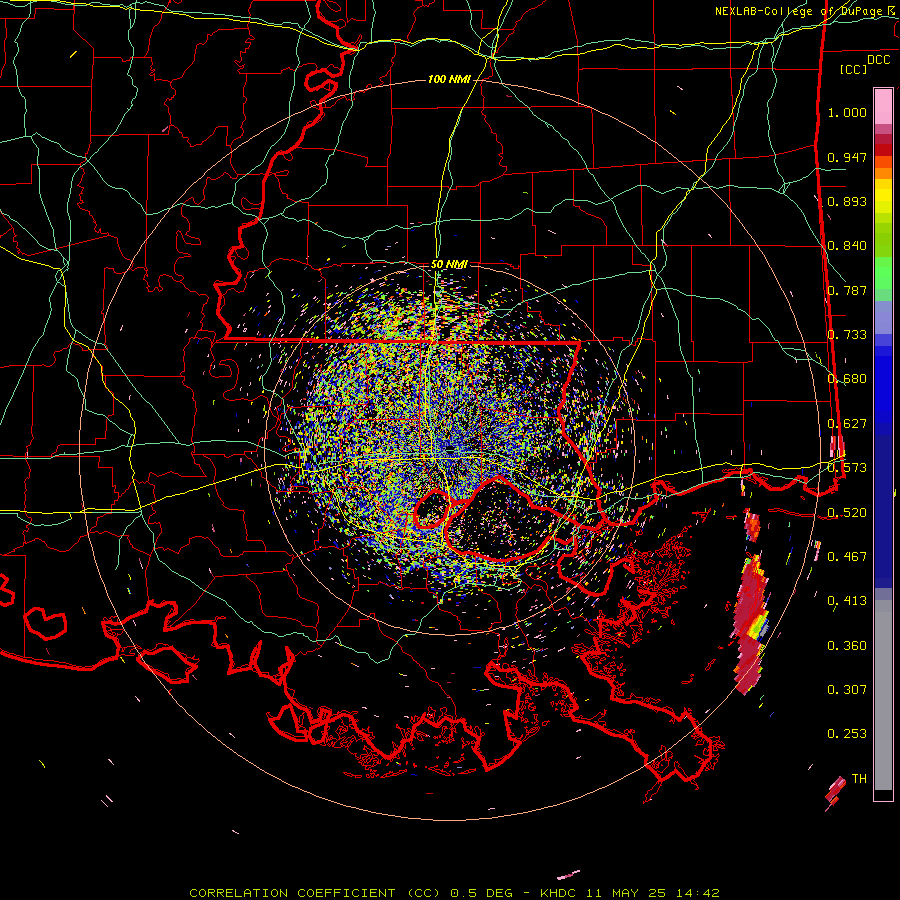Click the 0.893 color scale value
This screenshot has width=900, height=900.
(x=847, y=201)
